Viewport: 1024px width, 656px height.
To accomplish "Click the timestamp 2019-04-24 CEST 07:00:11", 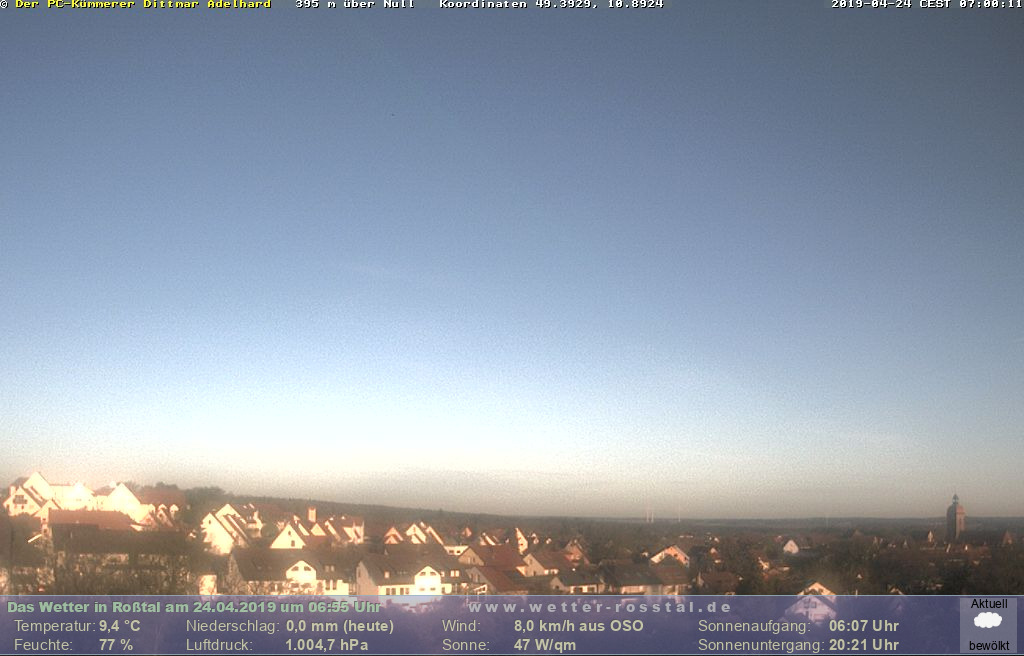I will (926, 5).
